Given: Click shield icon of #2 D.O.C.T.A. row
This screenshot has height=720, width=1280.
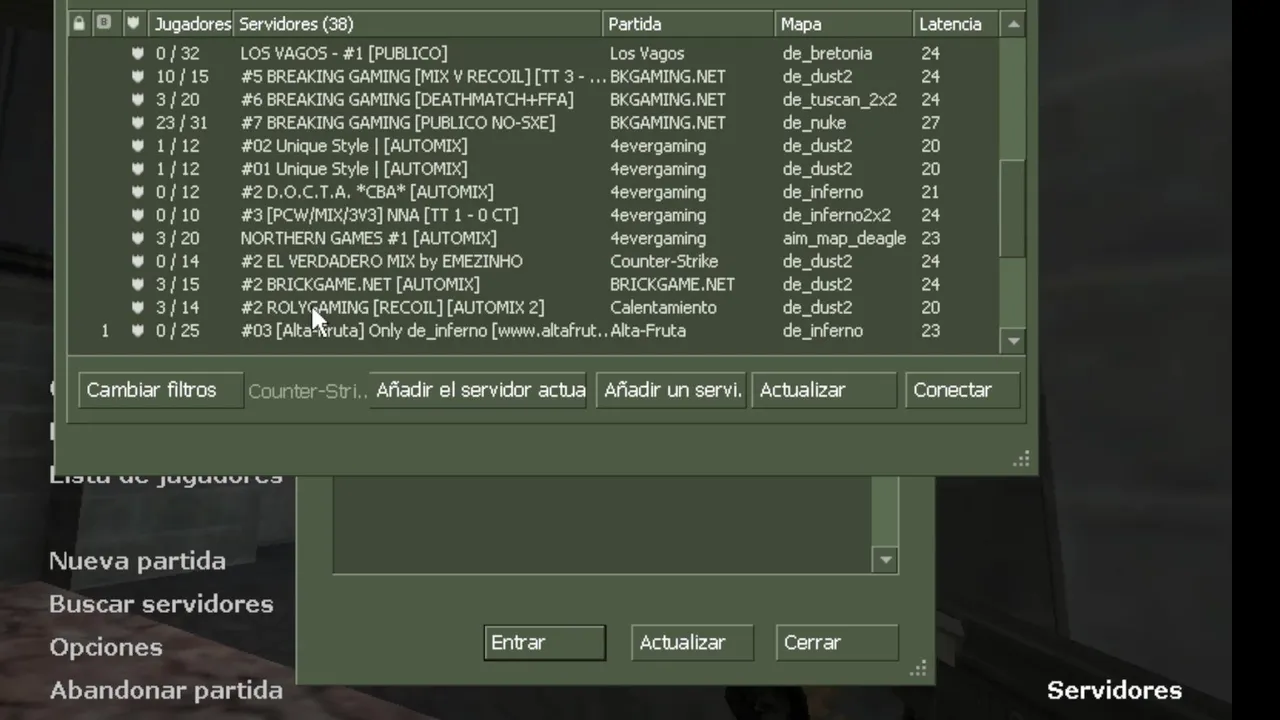Looking at the screenshot, I should [x=138, y=192].
